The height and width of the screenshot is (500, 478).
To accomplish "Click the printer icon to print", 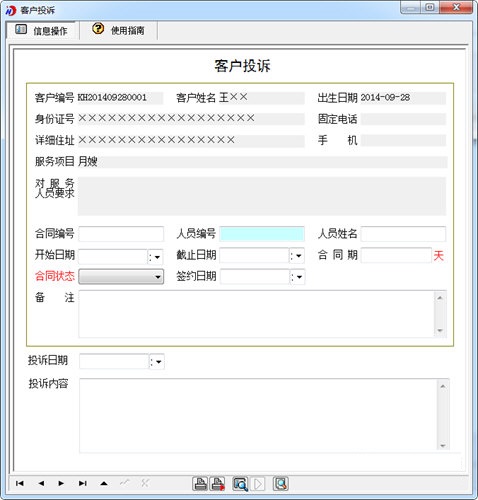I will coord(200,484).
